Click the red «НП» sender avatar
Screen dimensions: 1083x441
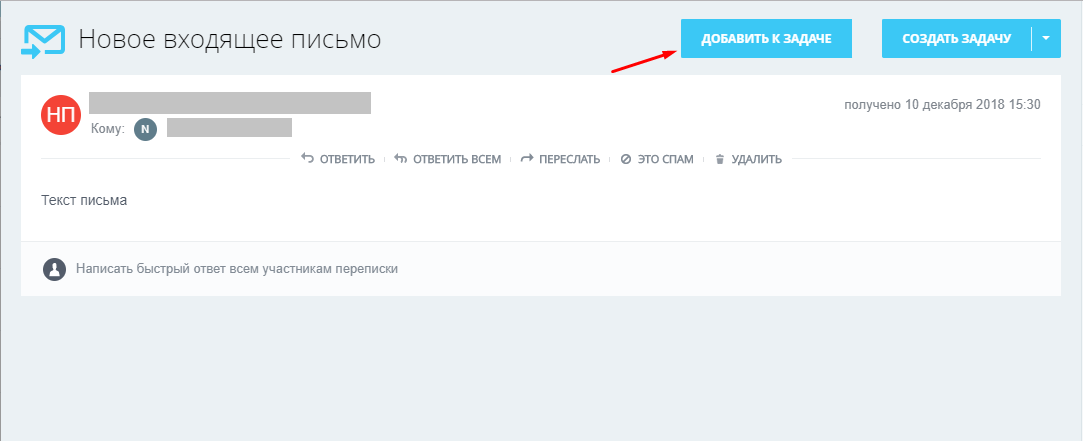[61, 115]
